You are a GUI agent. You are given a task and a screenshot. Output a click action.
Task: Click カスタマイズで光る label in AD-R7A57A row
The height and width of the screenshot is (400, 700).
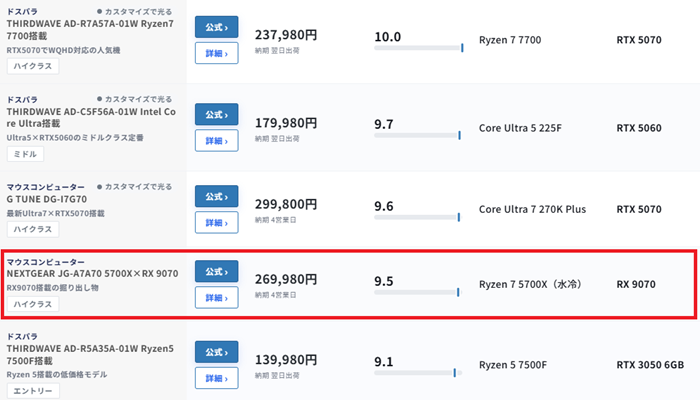134,12
